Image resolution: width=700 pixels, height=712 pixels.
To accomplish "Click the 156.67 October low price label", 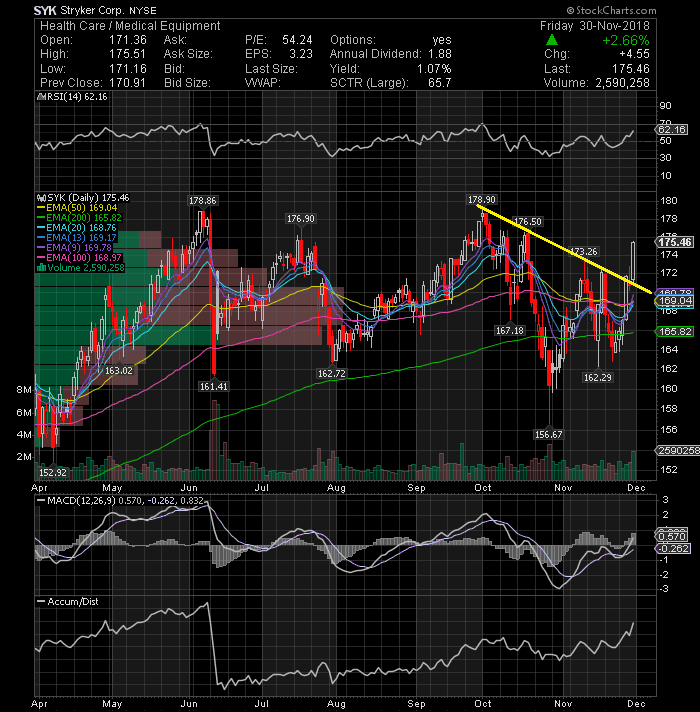I will coord(548,434).
